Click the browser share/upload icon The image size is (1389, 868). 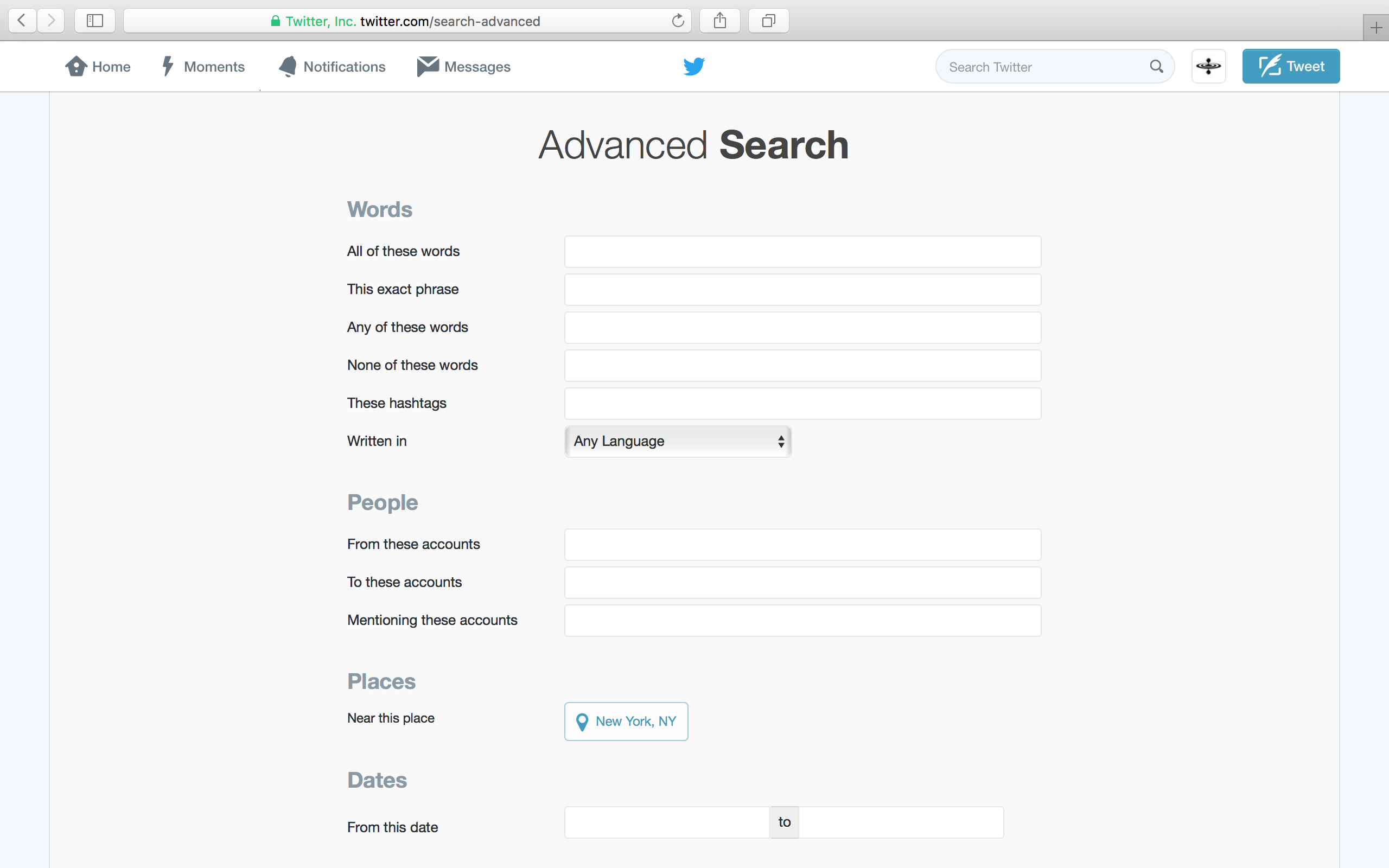pyautogui.click(x=720, y=20)
